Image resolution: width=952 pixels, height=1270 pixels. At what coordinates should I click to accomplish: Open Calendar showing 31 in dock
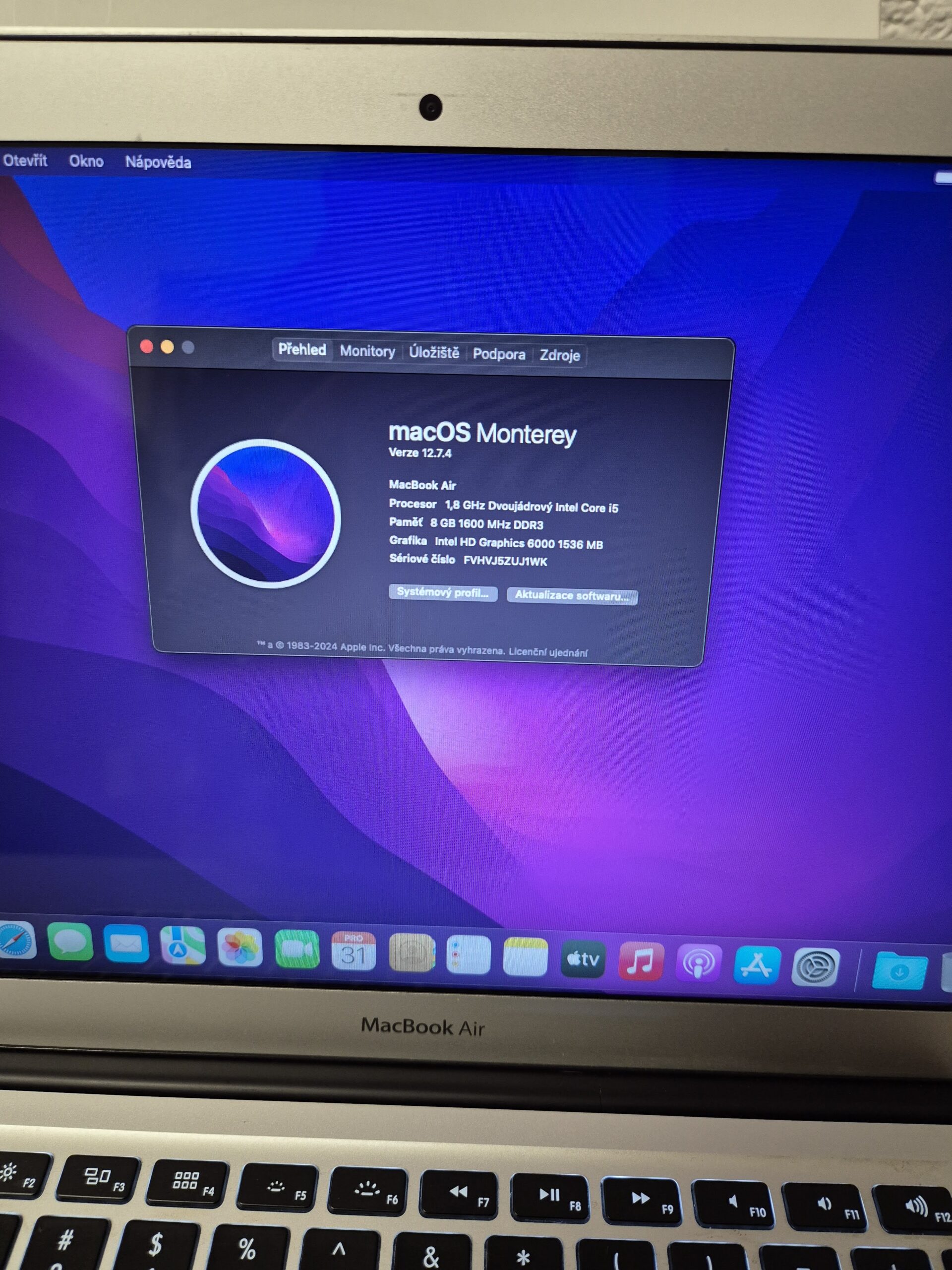(354, 951)
